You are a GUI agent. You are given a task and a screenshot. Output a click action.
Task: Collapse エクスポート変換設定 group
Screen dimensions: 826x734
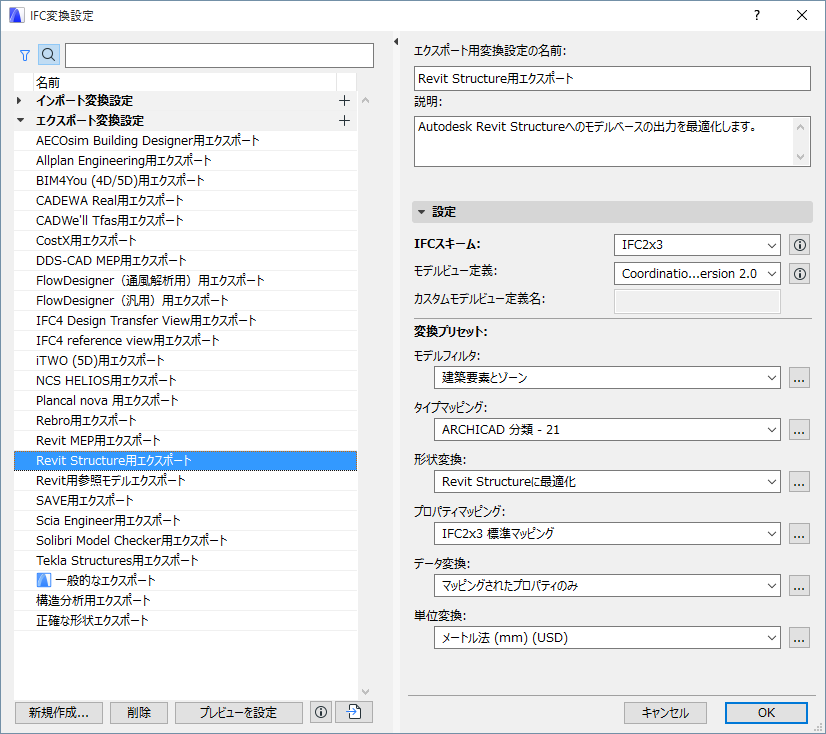[21, 120]
